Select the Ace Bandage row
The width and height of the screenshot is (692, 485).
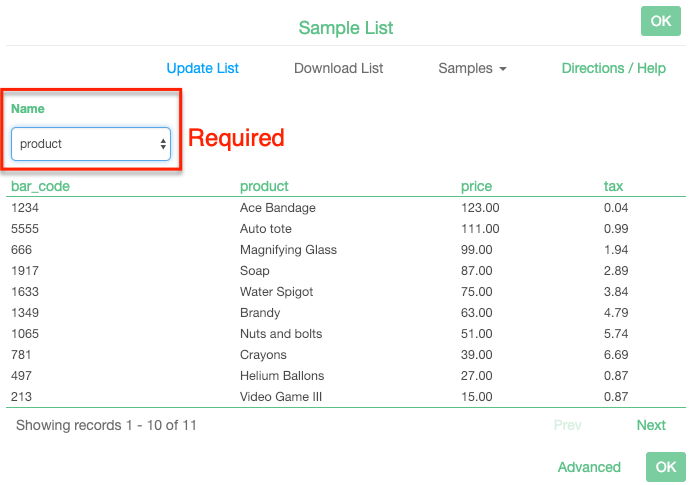pyautogui.click(x=278, y=208)
